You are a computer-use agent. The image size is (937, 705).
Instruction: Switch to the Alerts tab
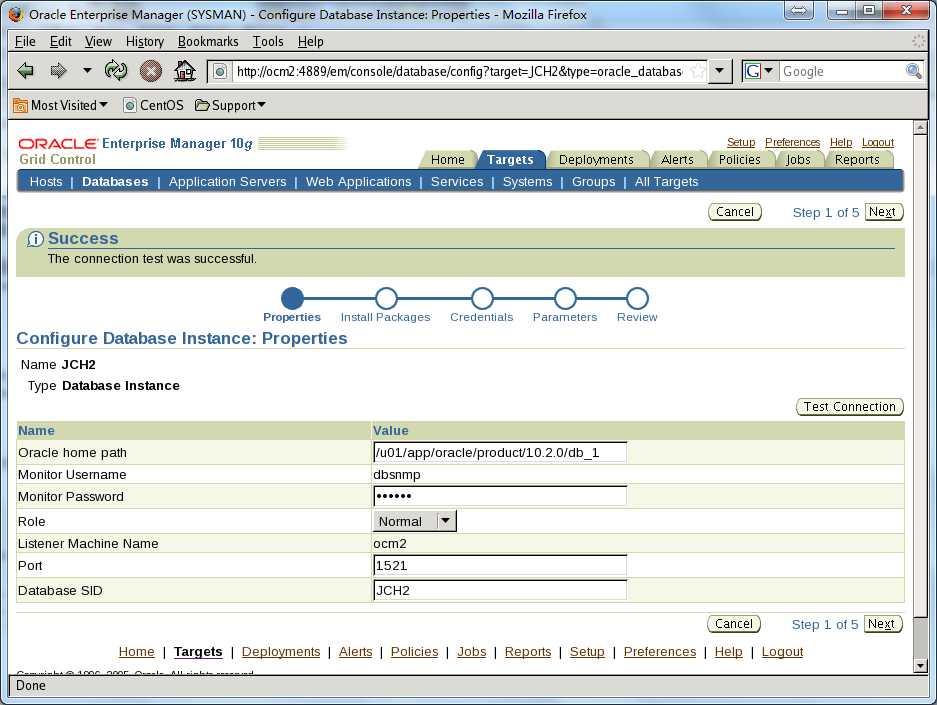point(678,160)
